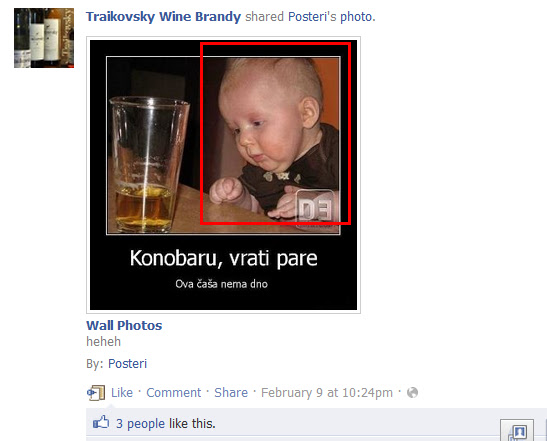Open the February 9 at 10:24pm timestamp
This screenshot has width=547, height=441.
[327, 393]
